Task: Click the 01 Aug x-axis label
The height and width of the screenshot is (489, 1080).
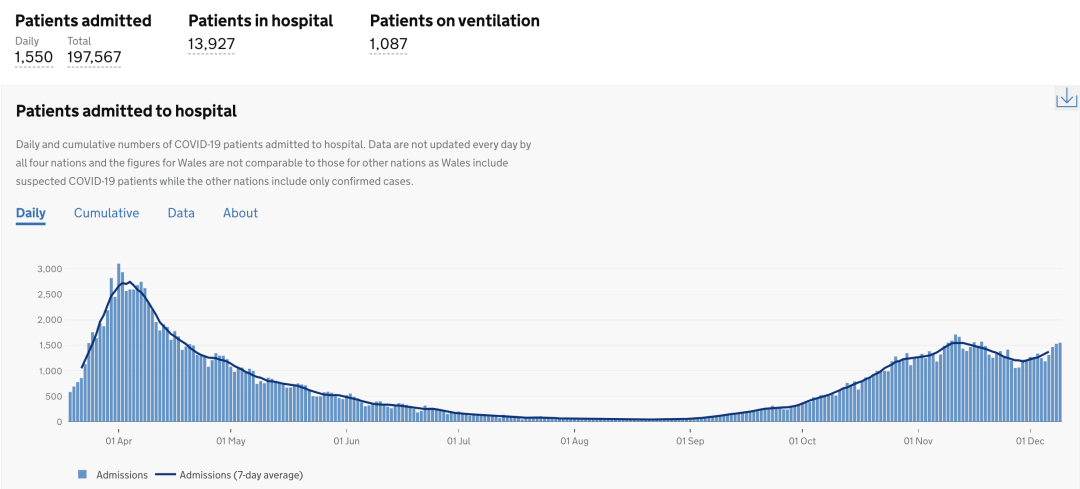Action: [575, 440]
